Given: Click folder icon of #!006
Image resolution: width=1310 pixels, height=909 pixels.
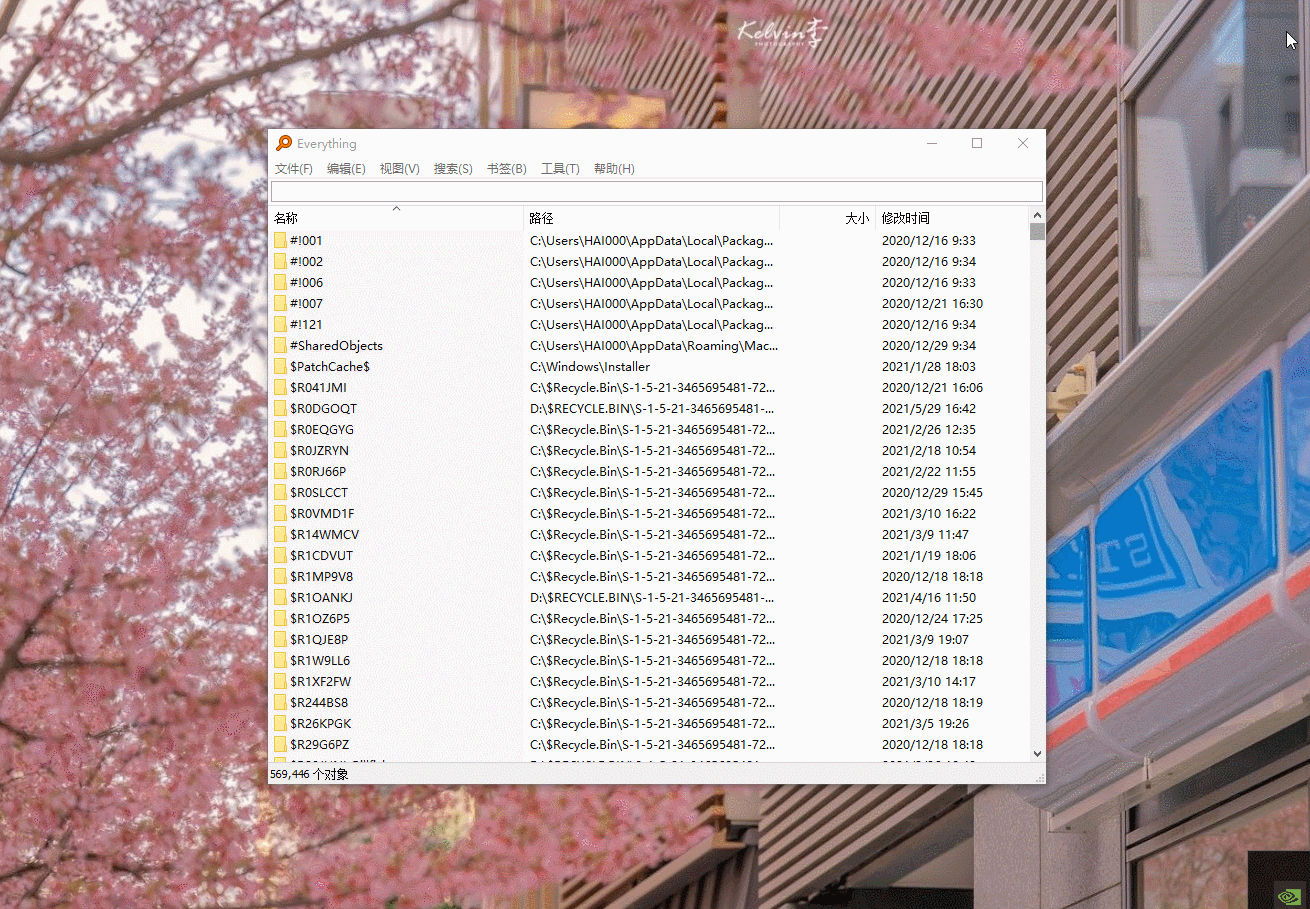Looking at the screenshot, I should tap(280, 282).
